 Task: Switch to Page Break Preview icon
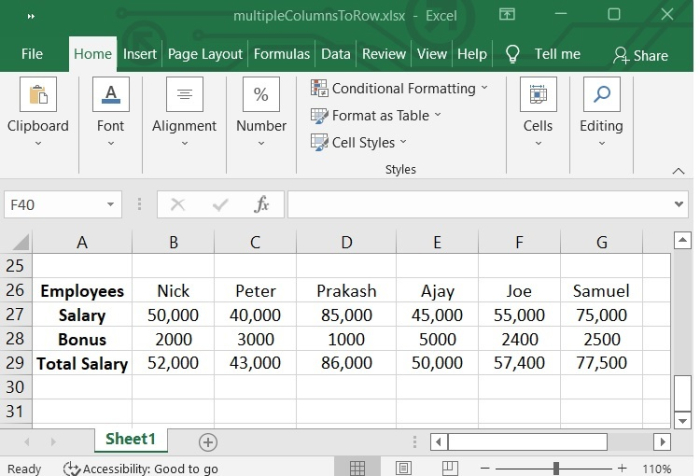pyautogui.click(x=450, y=468)
